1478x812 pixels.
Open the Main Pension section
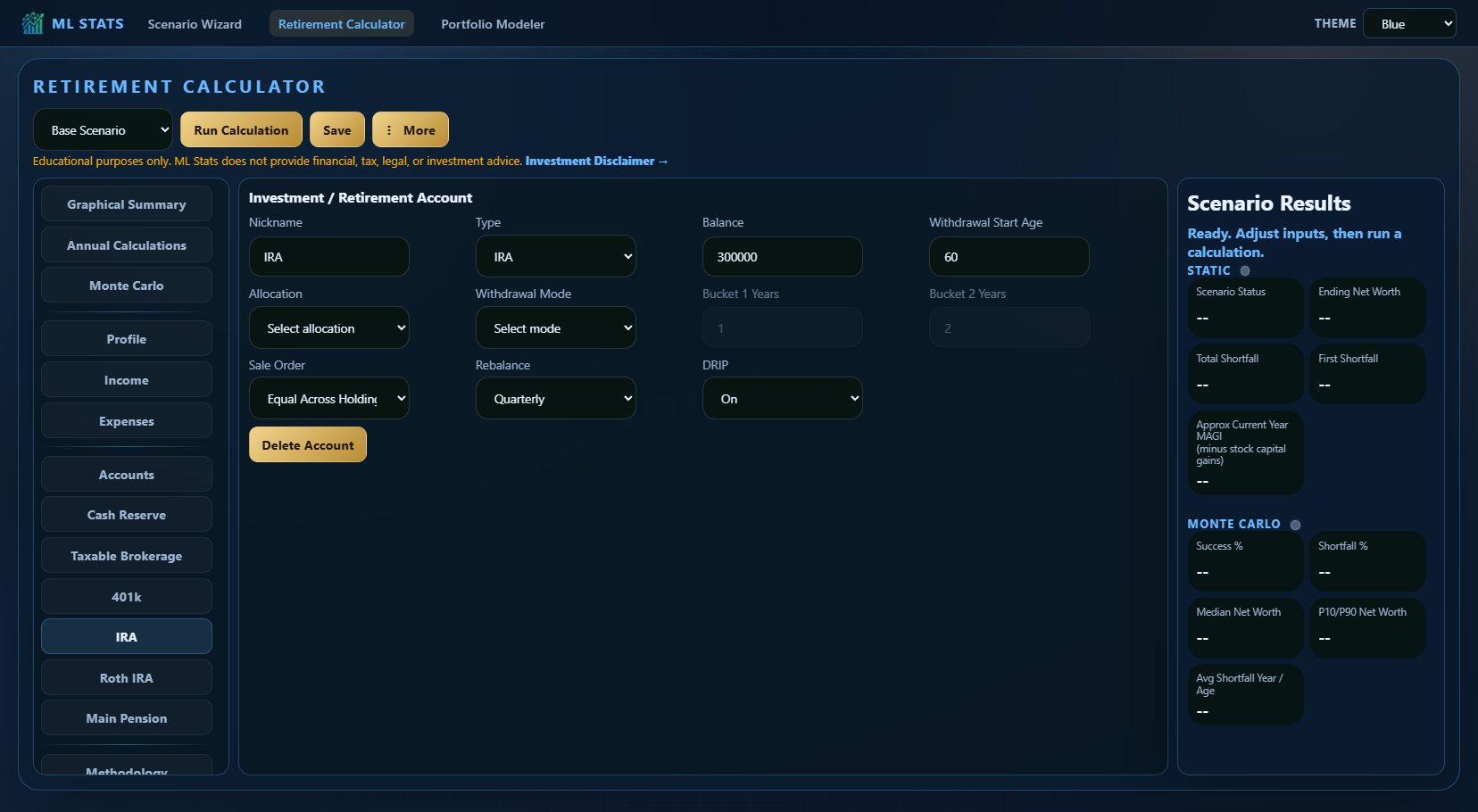click(127, 718)
